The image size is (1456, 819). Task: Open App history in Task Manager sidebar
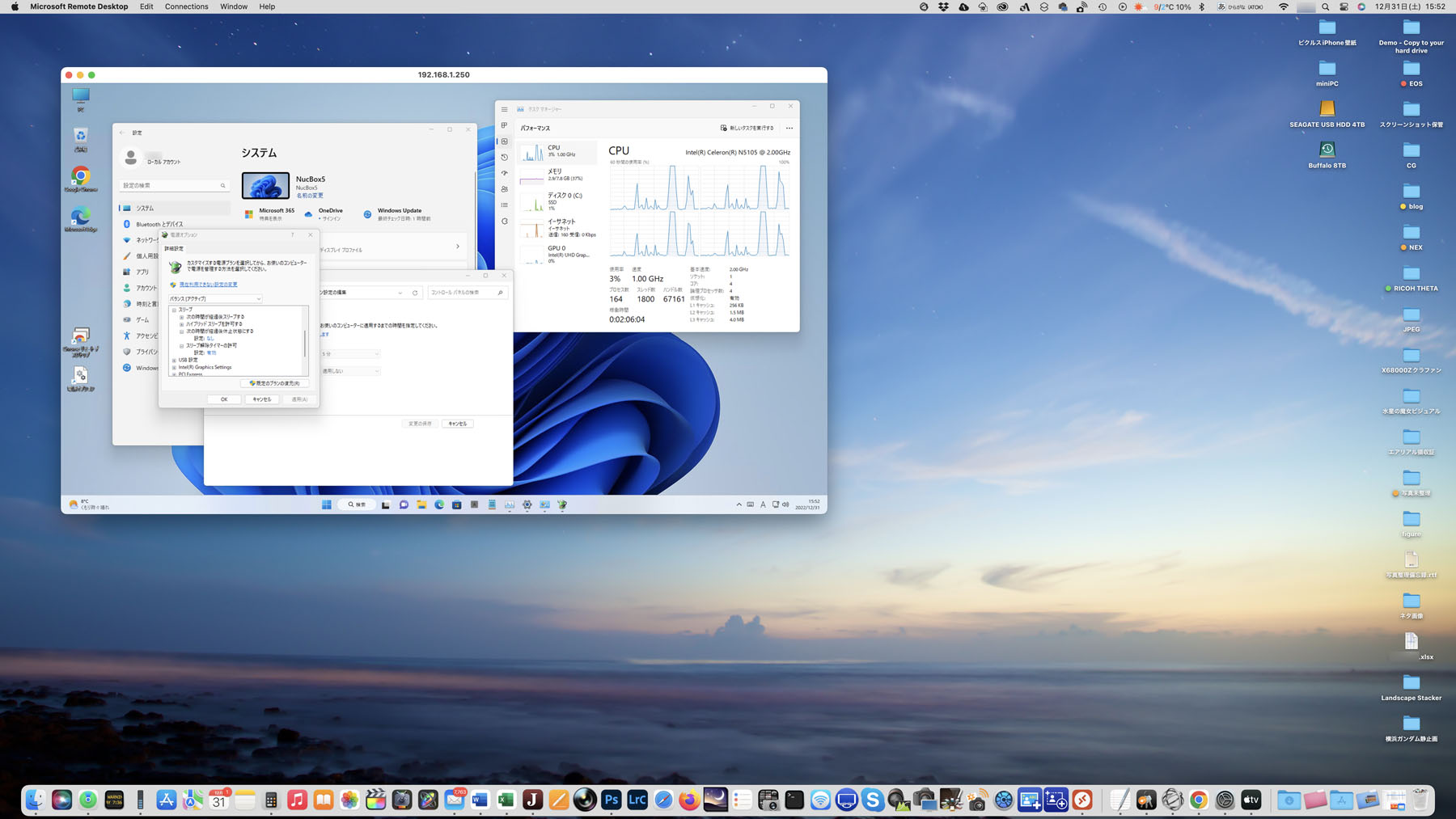504,157
